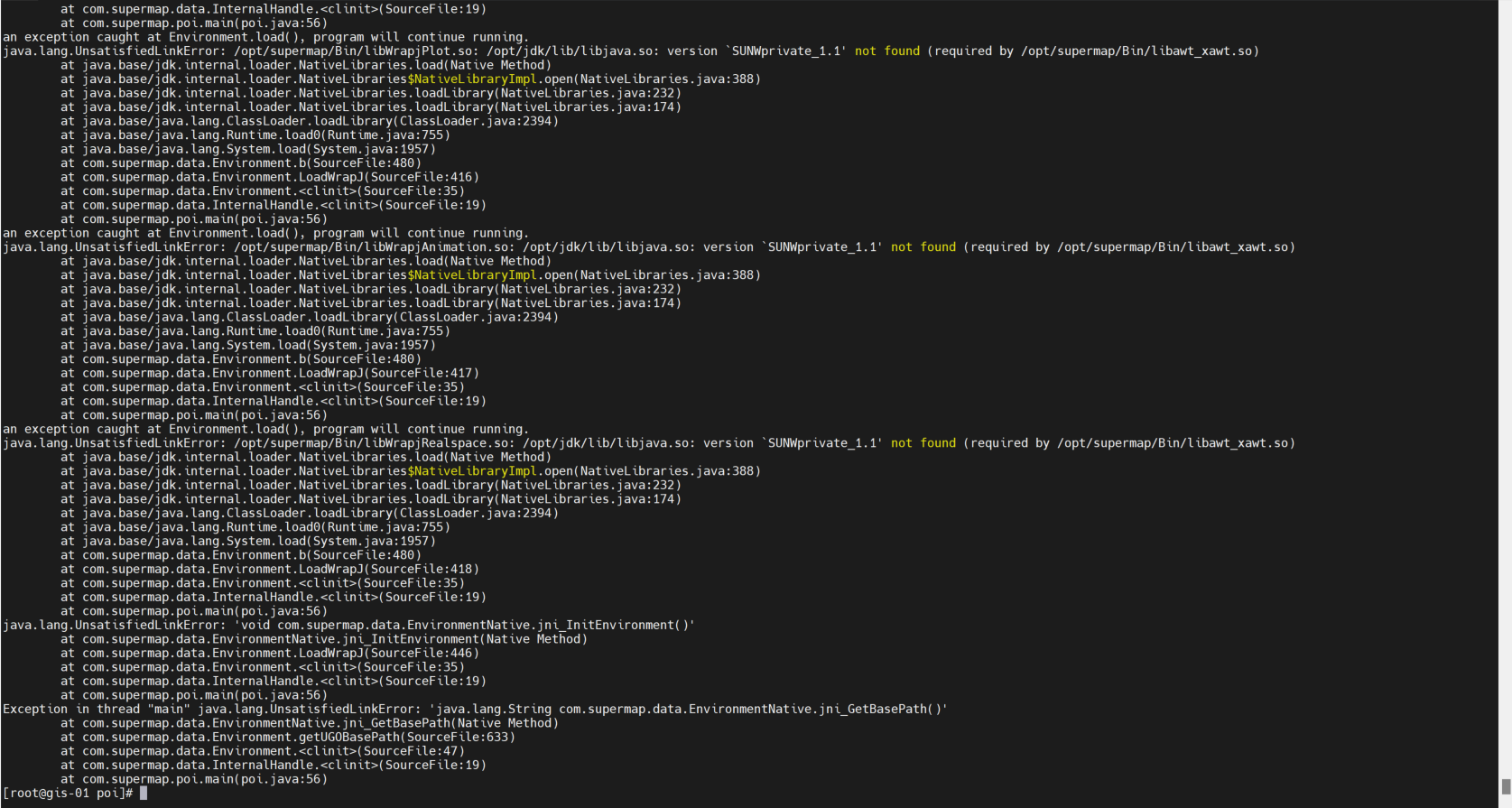Screen dimensions: 1512x808
Task: Click highlighted 'not found' in the libWrapjPlot error
Action: [x=887, y=51]
